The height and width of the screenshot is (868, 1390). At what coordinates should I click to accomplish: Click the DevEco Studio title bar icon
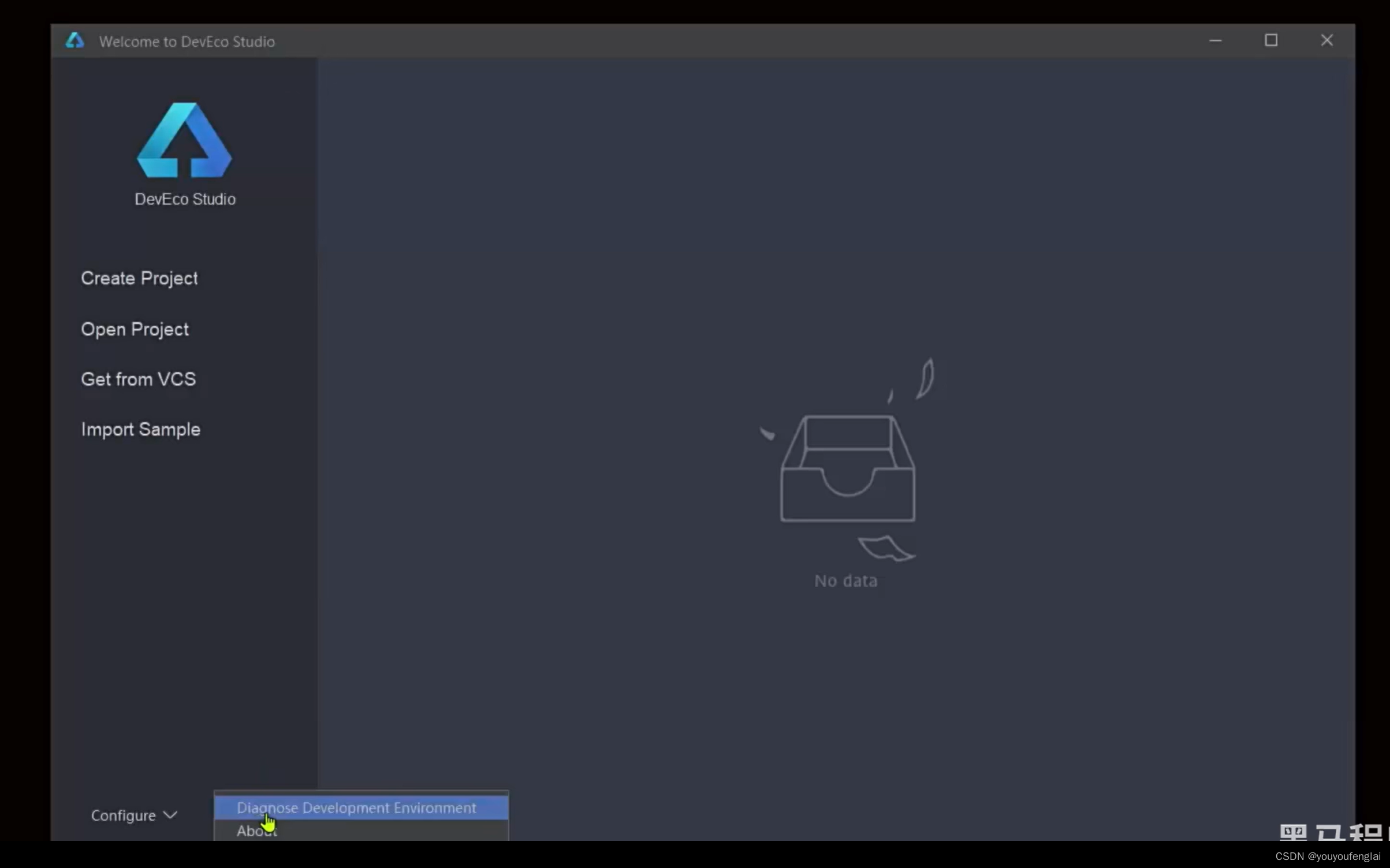click(74, 41)
